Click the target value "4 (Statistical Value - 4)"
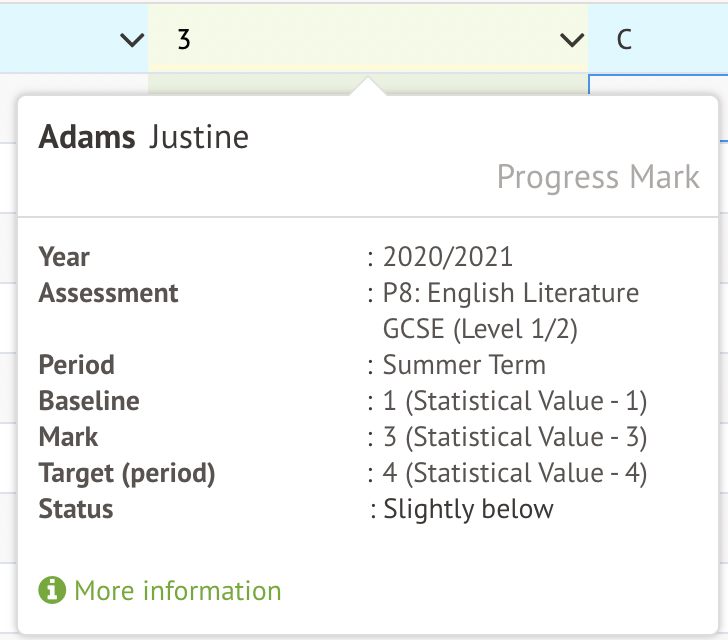This screenshot has height=640, width=728. (515, 473)
